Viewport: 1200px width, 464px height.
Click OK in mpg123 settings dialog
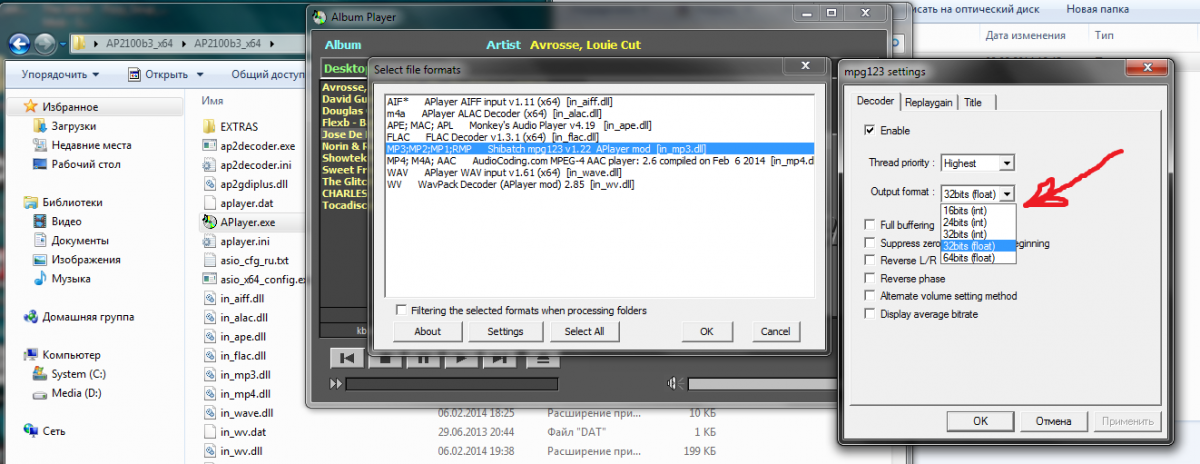point(981,421)
